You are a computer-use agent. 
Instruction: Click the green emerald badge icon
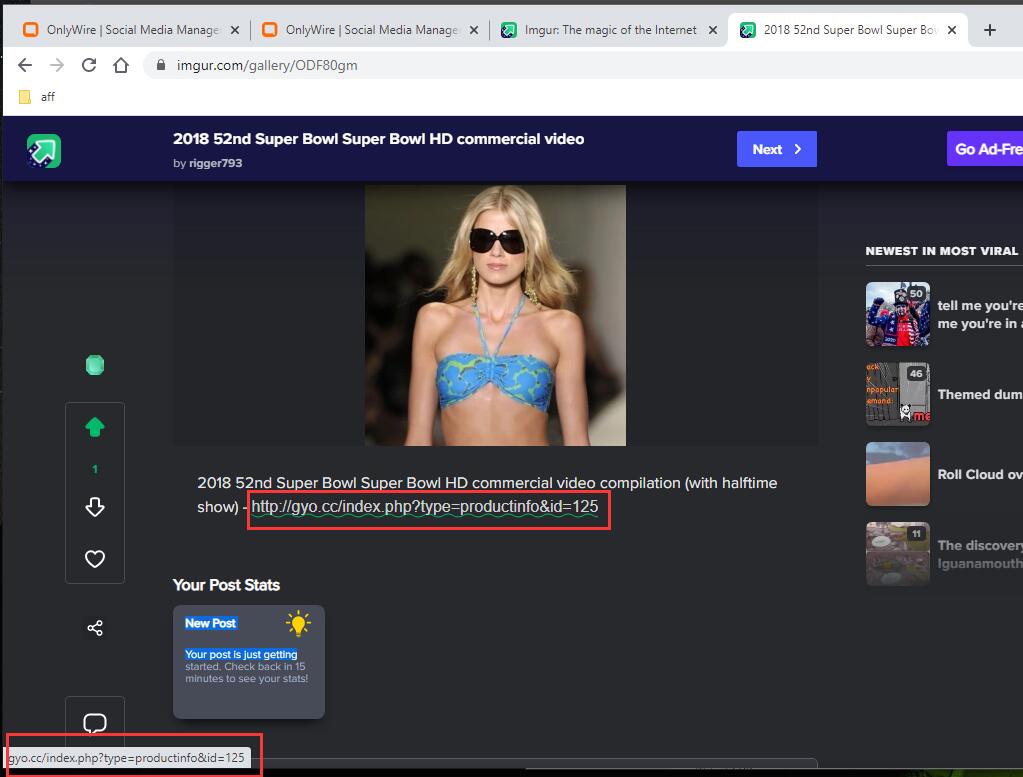click(95, 366)
